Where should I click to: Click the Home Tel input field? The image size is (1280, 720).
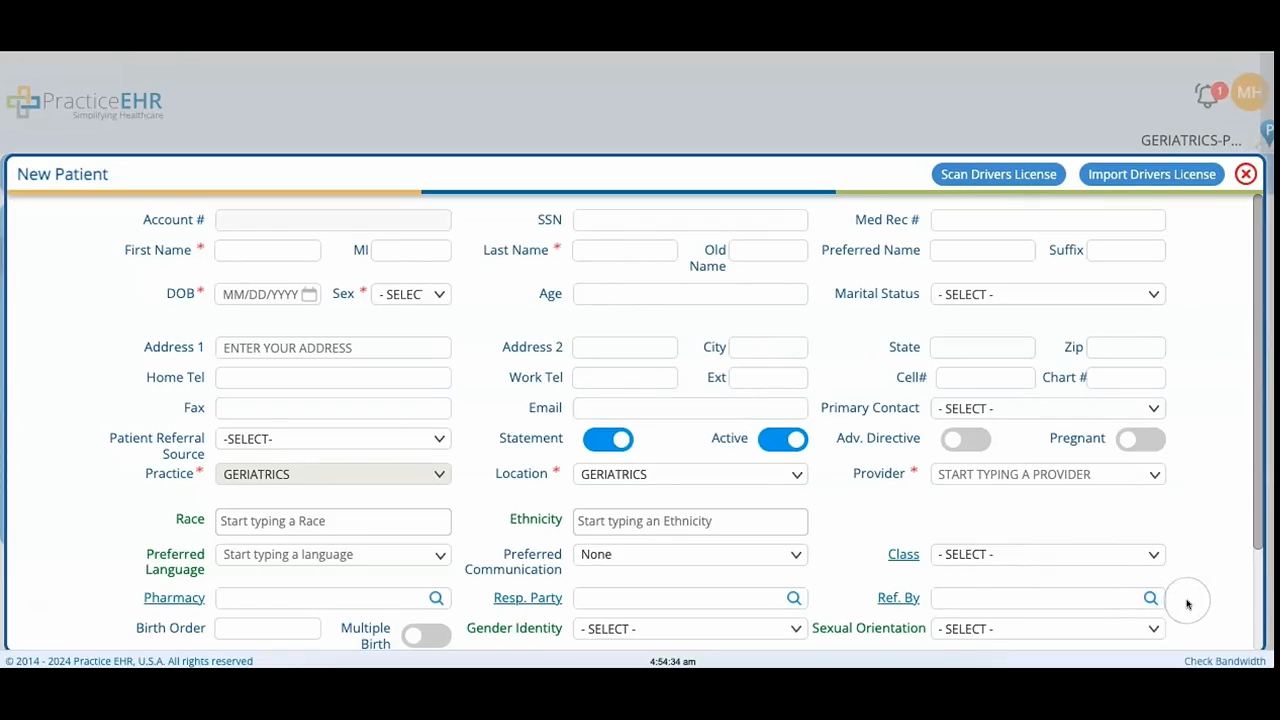[x=333, y=378]
